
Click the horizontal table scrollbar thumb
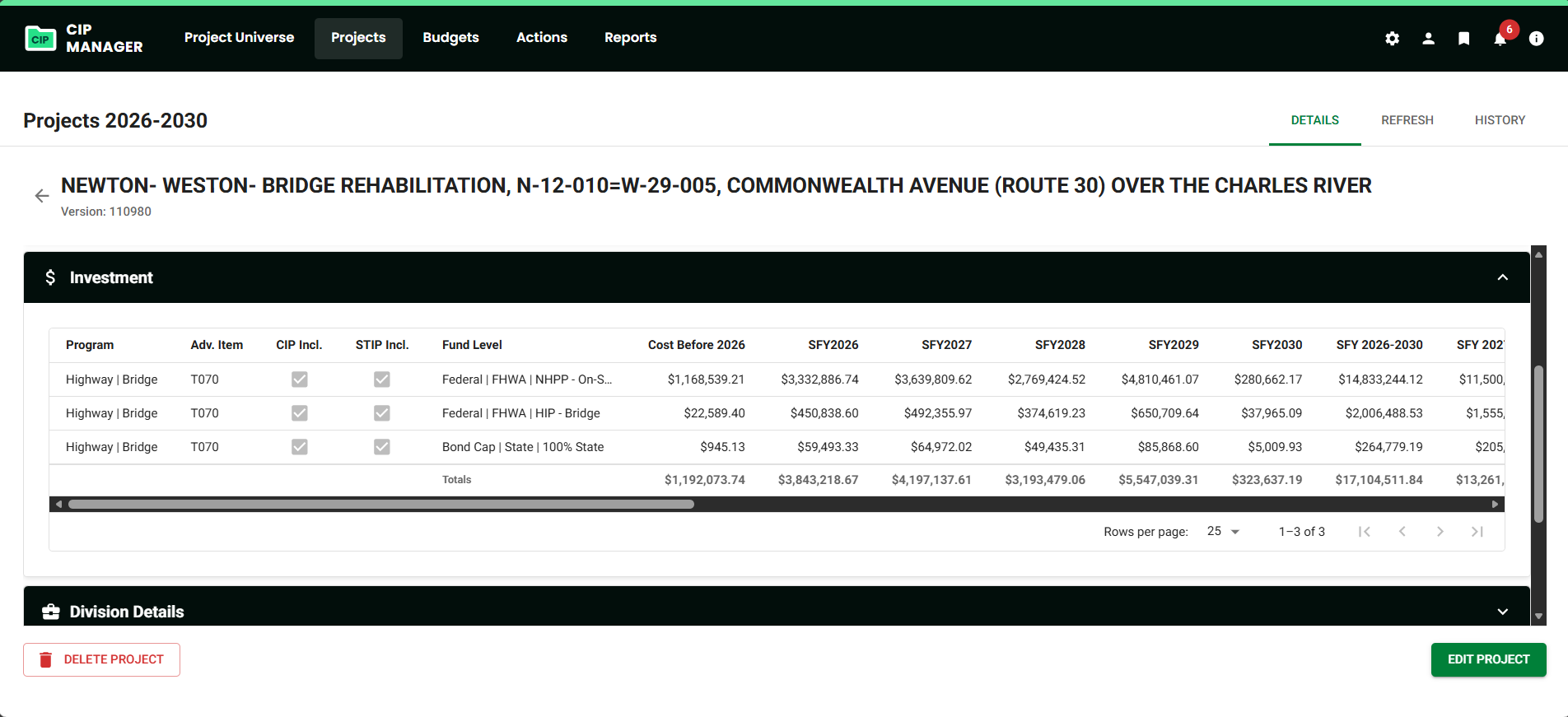pyautogui.click(x=380, y=504)
